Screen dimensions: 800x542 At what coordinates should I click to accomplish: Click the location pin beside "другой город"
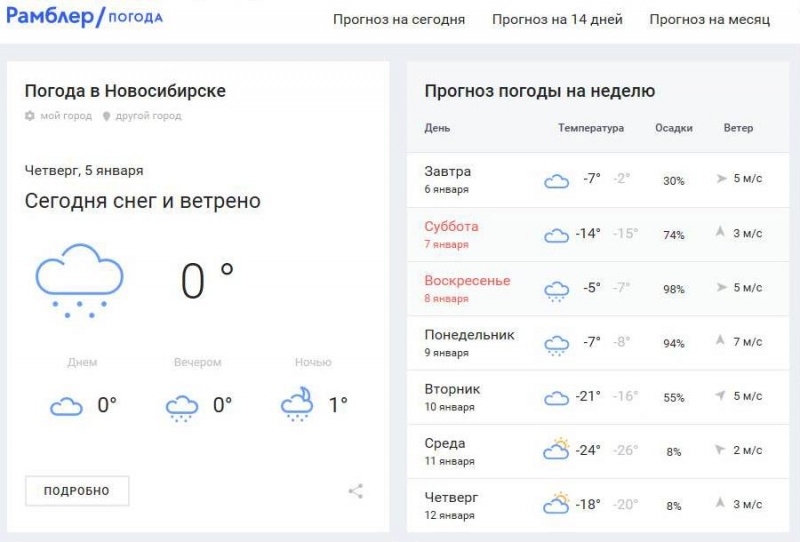(106, 116)
